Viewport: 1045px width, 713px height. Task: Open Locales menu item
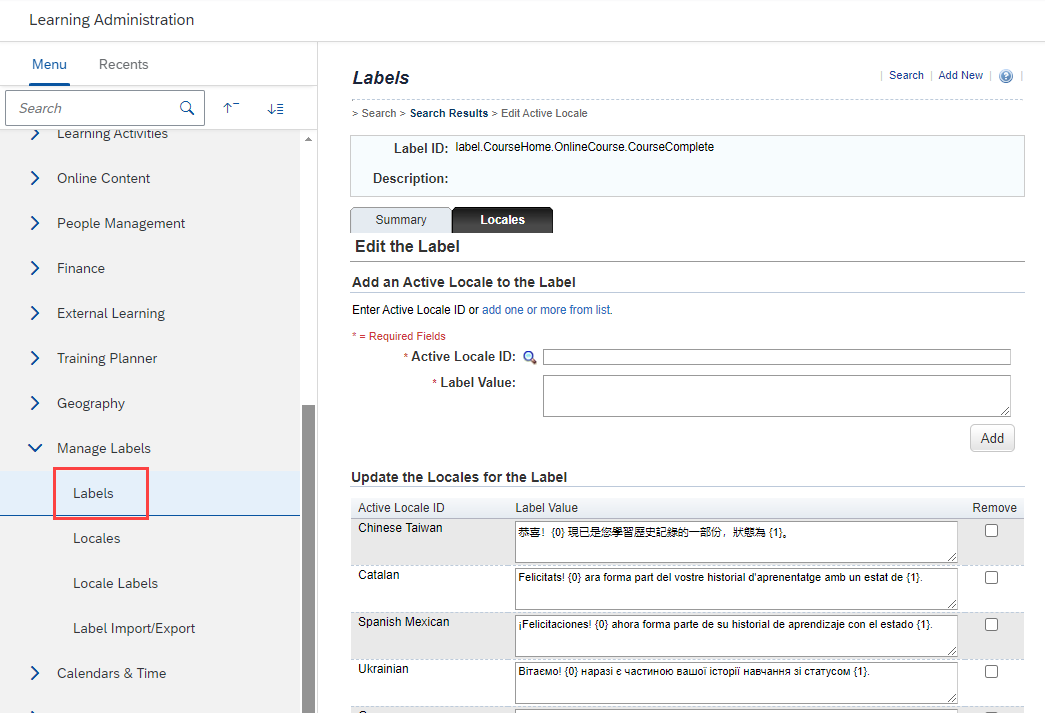pos(97,538)
